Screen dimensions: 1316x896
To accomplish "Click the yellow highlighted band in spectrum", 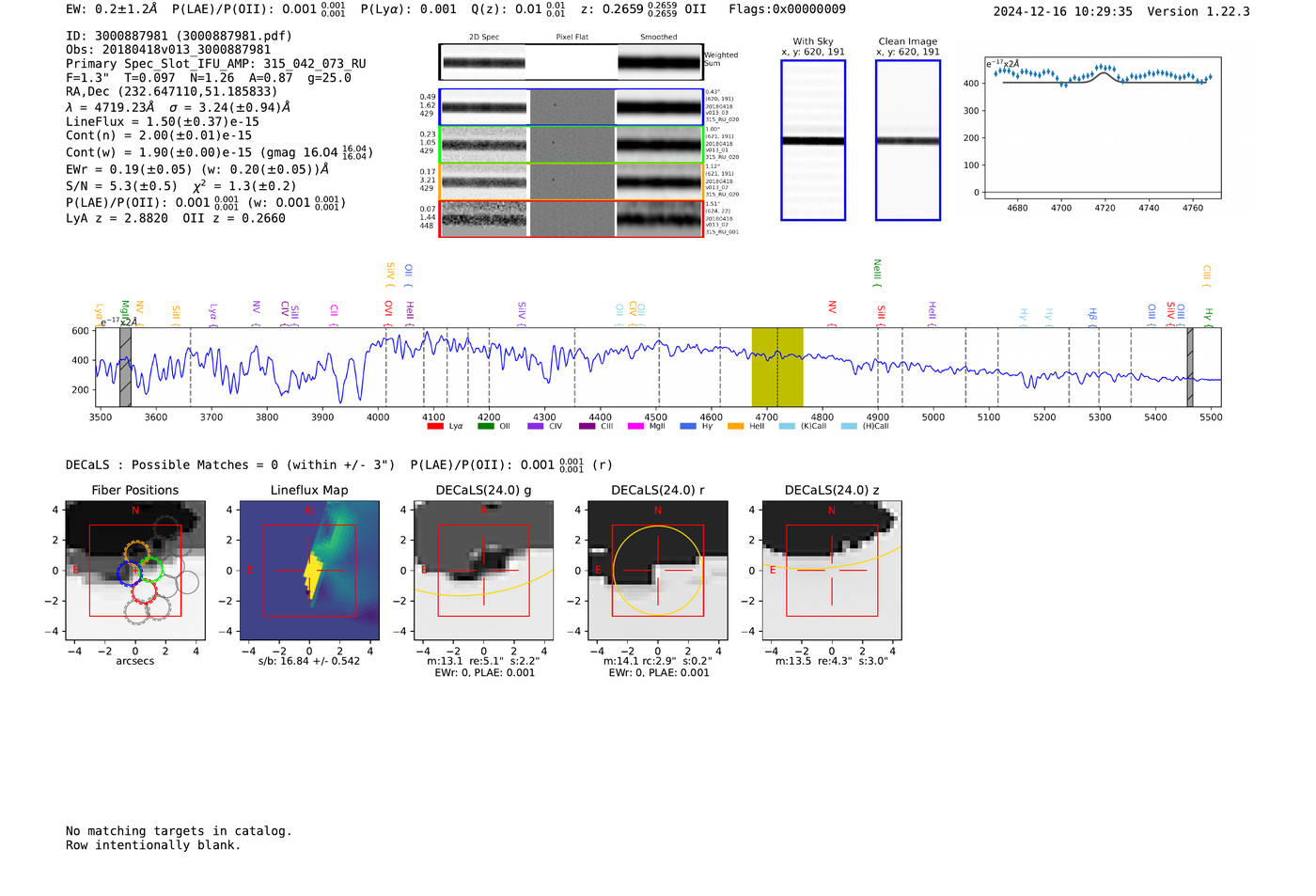I will (776, 367).
